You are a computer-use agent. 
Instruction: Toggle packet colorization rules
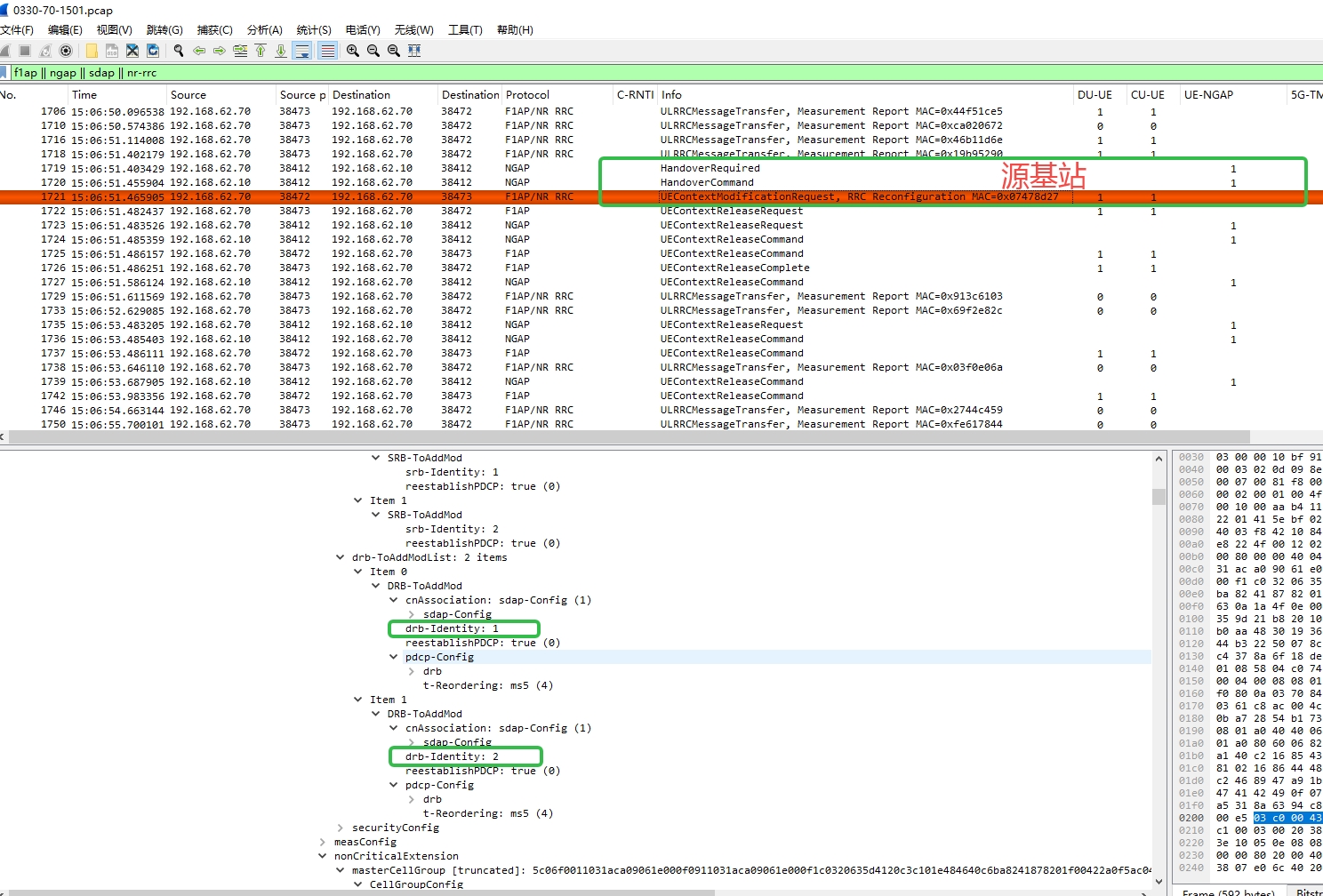pos(328,51)
